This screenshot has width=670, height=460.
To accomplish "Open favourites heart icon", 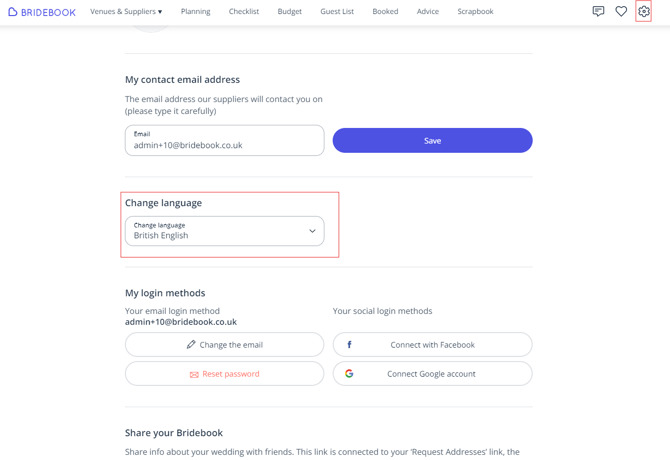I will pos(621,12).
